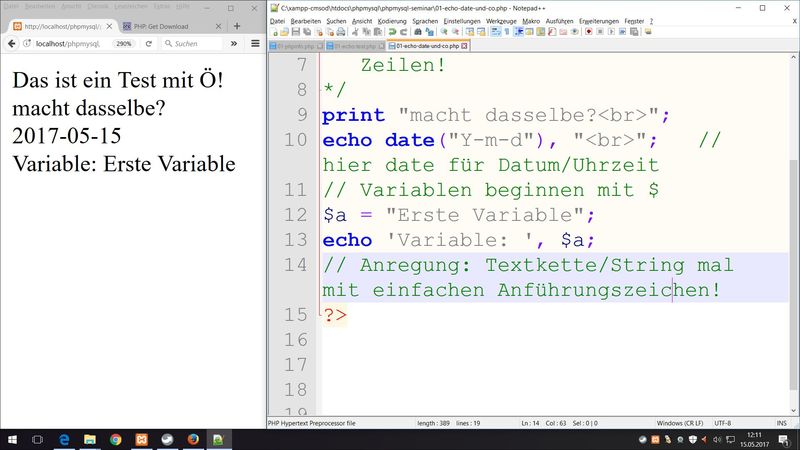Close the 01-echo-date-und-co.php tab
The height and width of the screenshot is (450, 800).
click(x=464, y=46)
